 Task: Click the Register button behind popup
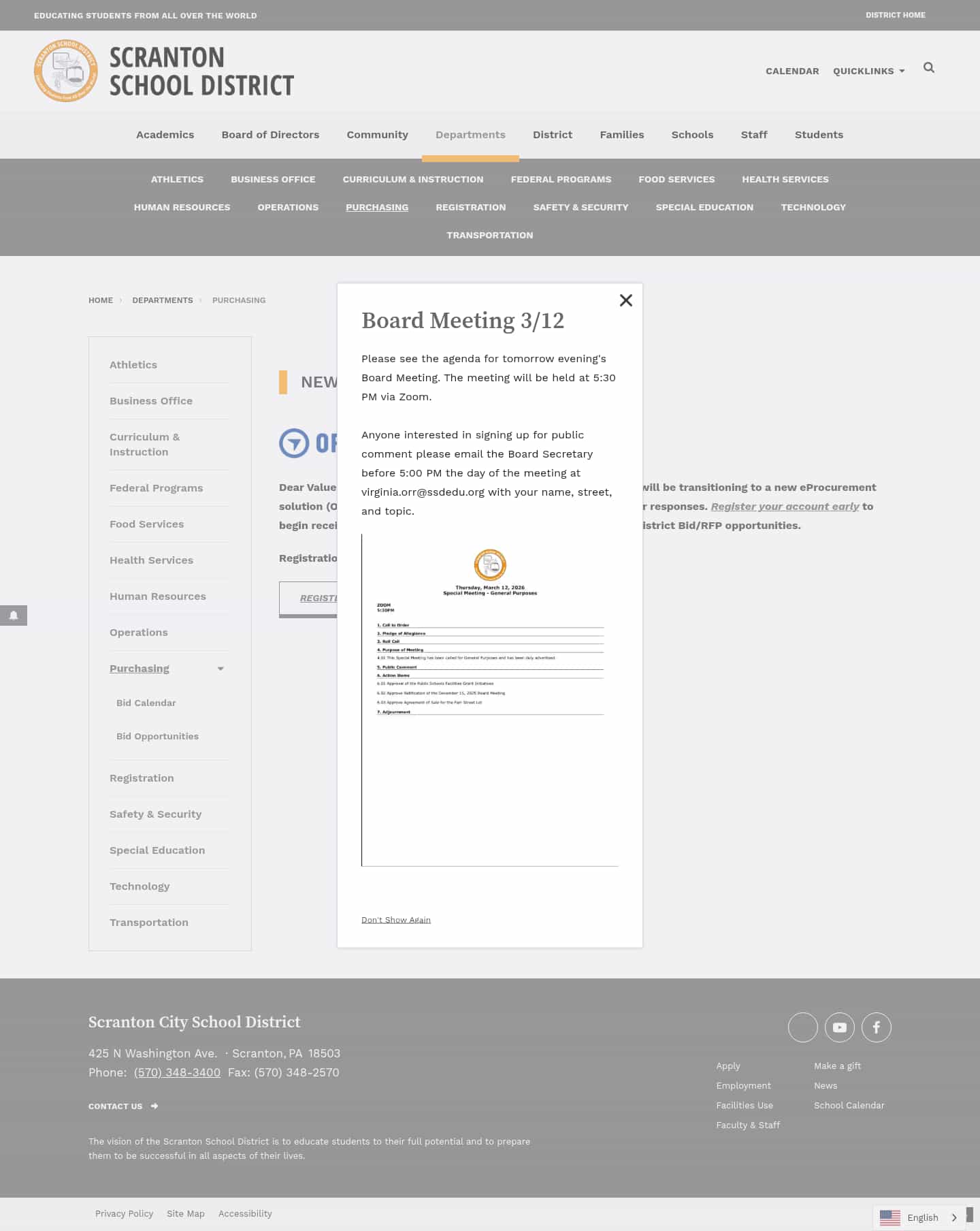310,598
